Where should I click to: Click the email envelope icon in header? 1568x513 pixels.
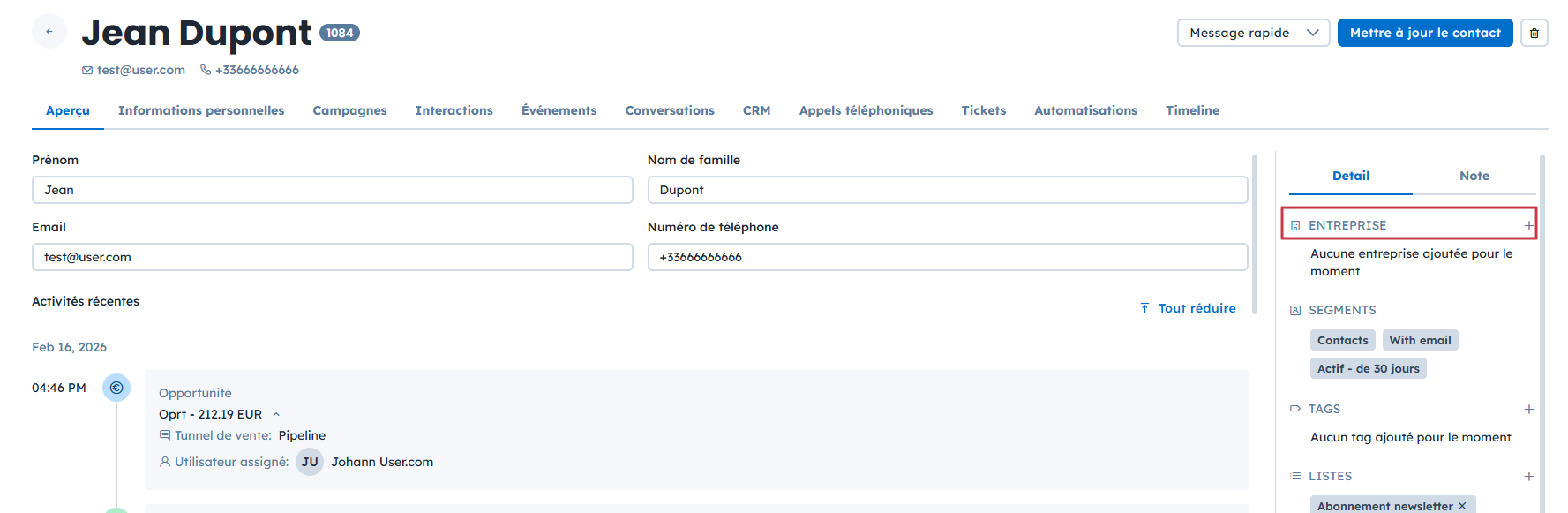(x=87, y=70)
